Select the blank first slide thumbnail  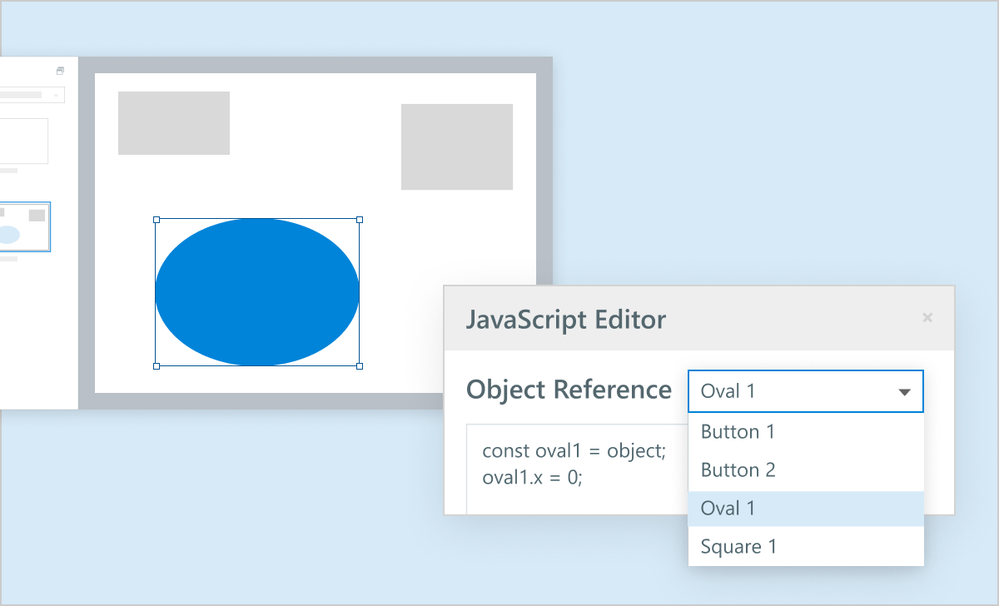(24, 141)
